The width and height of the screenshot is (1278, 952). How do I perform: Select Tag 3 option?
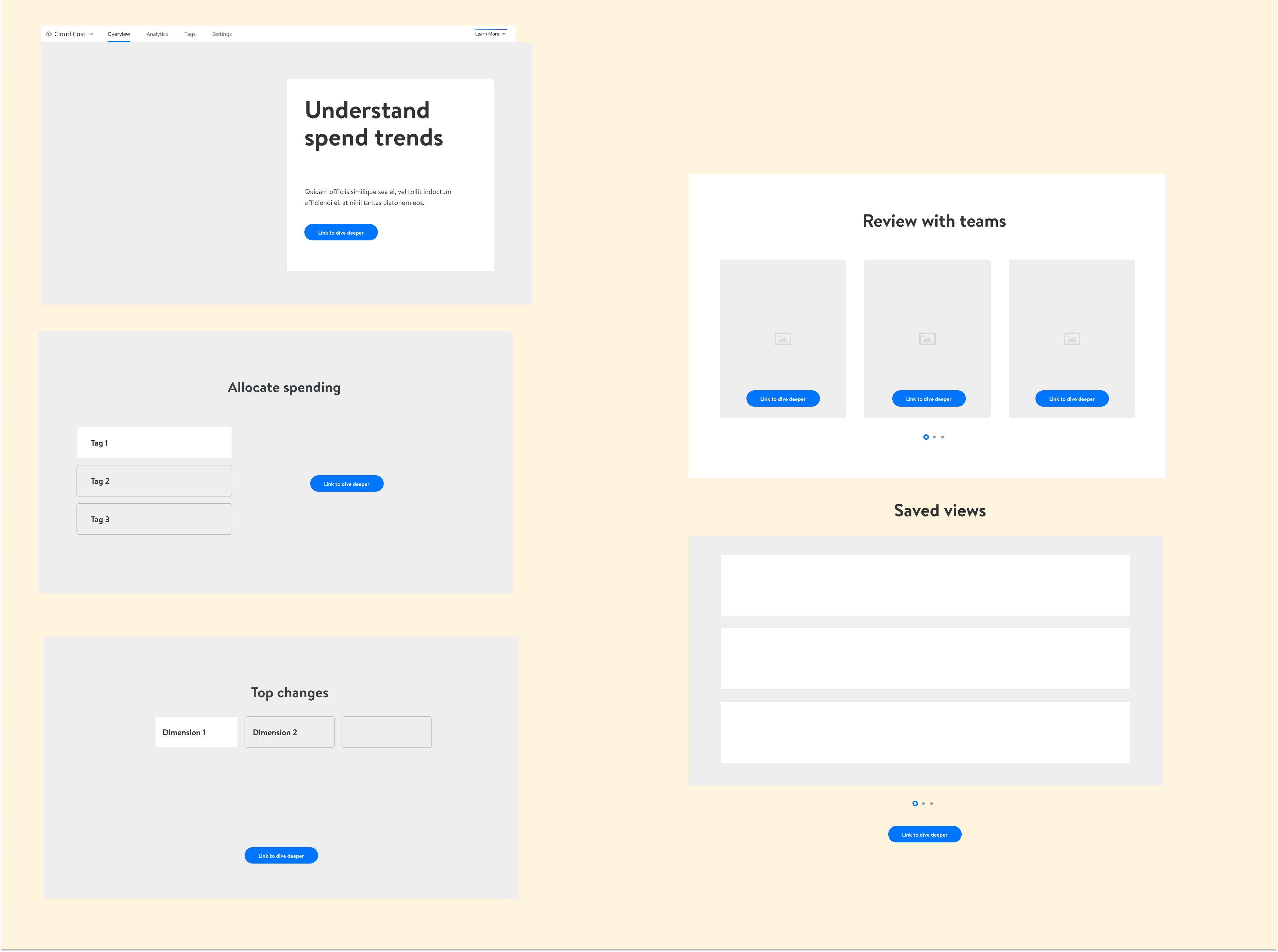[x=154, y=519]
